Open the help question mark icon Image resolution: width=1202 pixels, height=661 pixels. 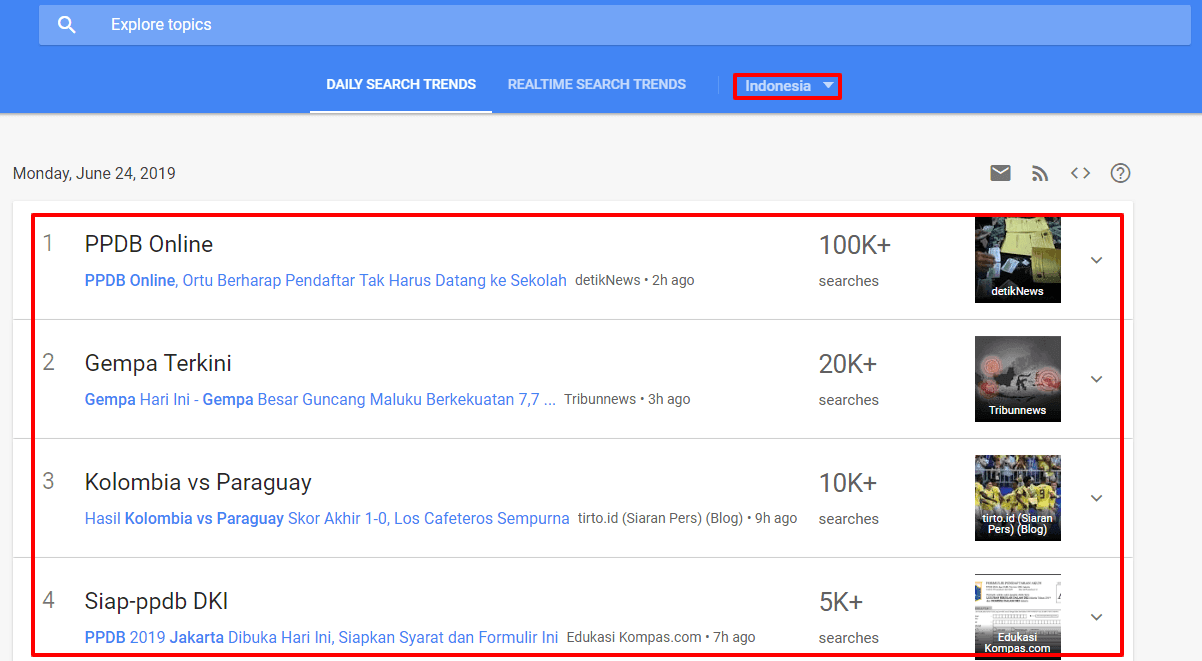coord(1120,173)
